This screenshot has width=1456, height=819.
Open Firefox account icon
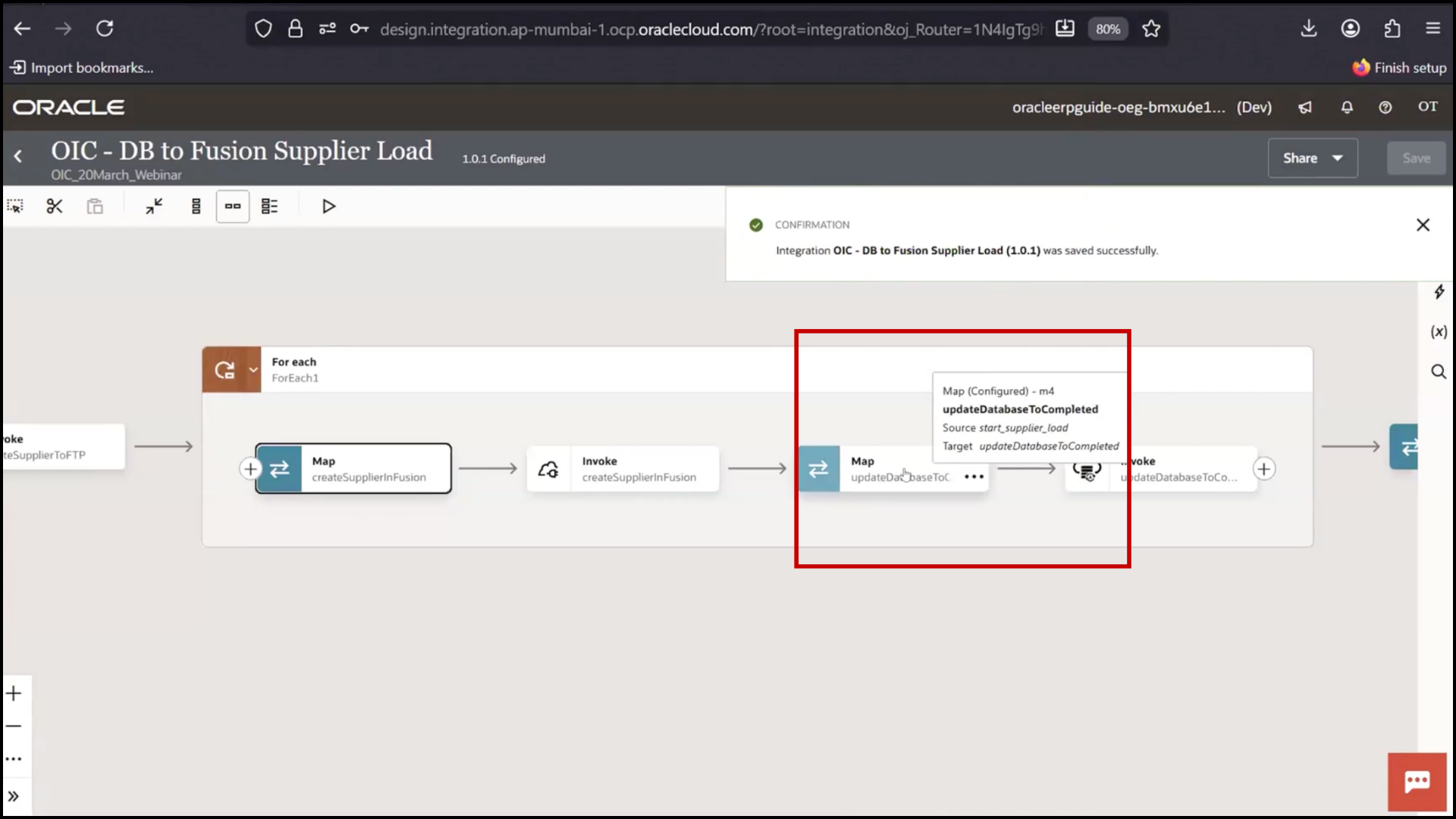1351,29
